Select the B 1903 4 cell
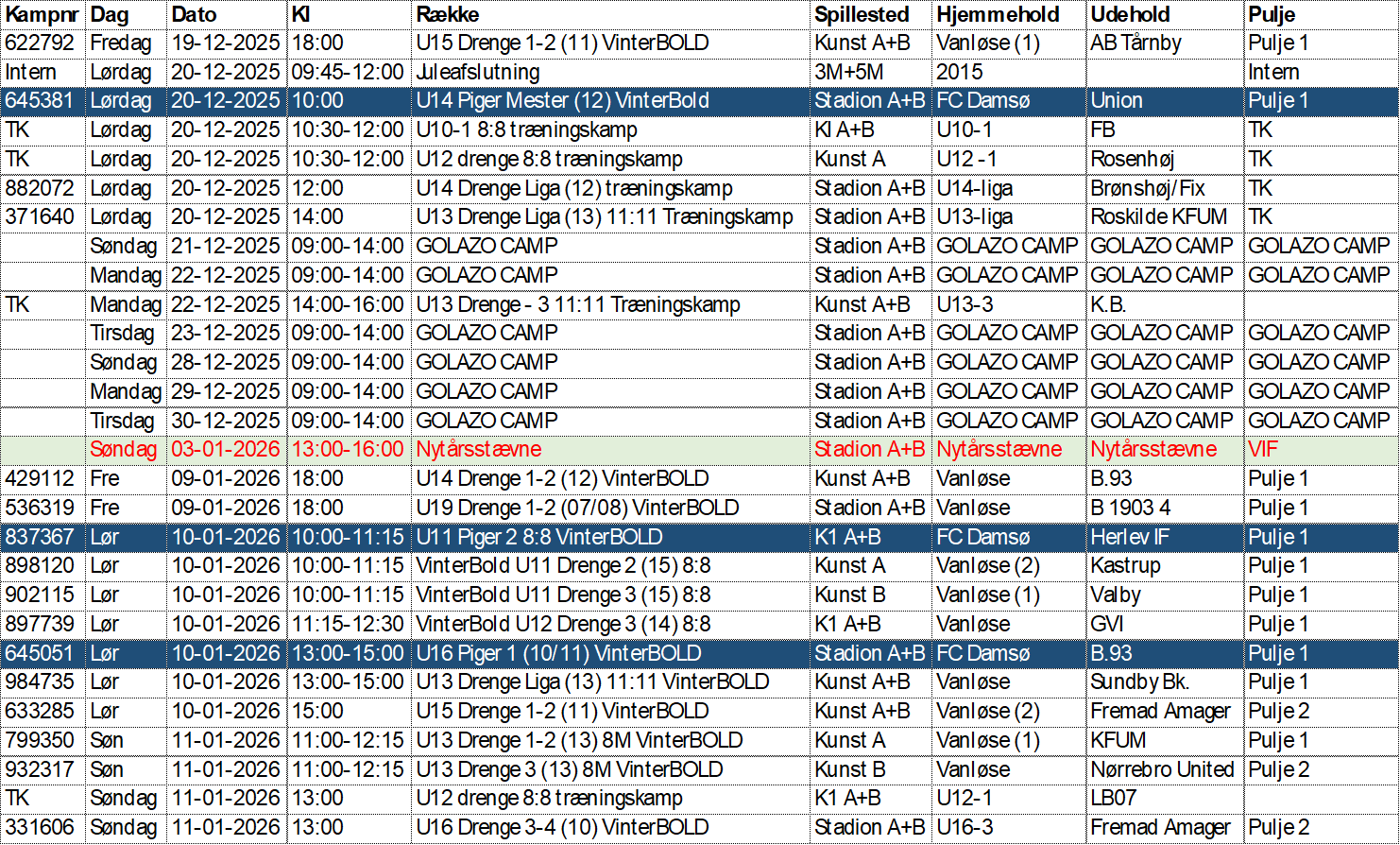The width and height of the screenshot is (1400, 845). click(1131, 508)
